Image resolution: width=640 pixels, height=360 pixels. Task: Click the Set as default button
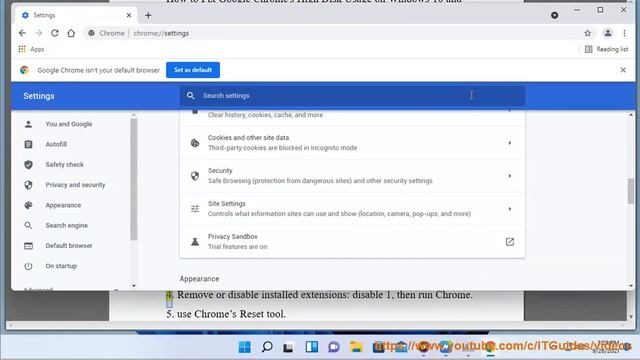tap(193, 70)
